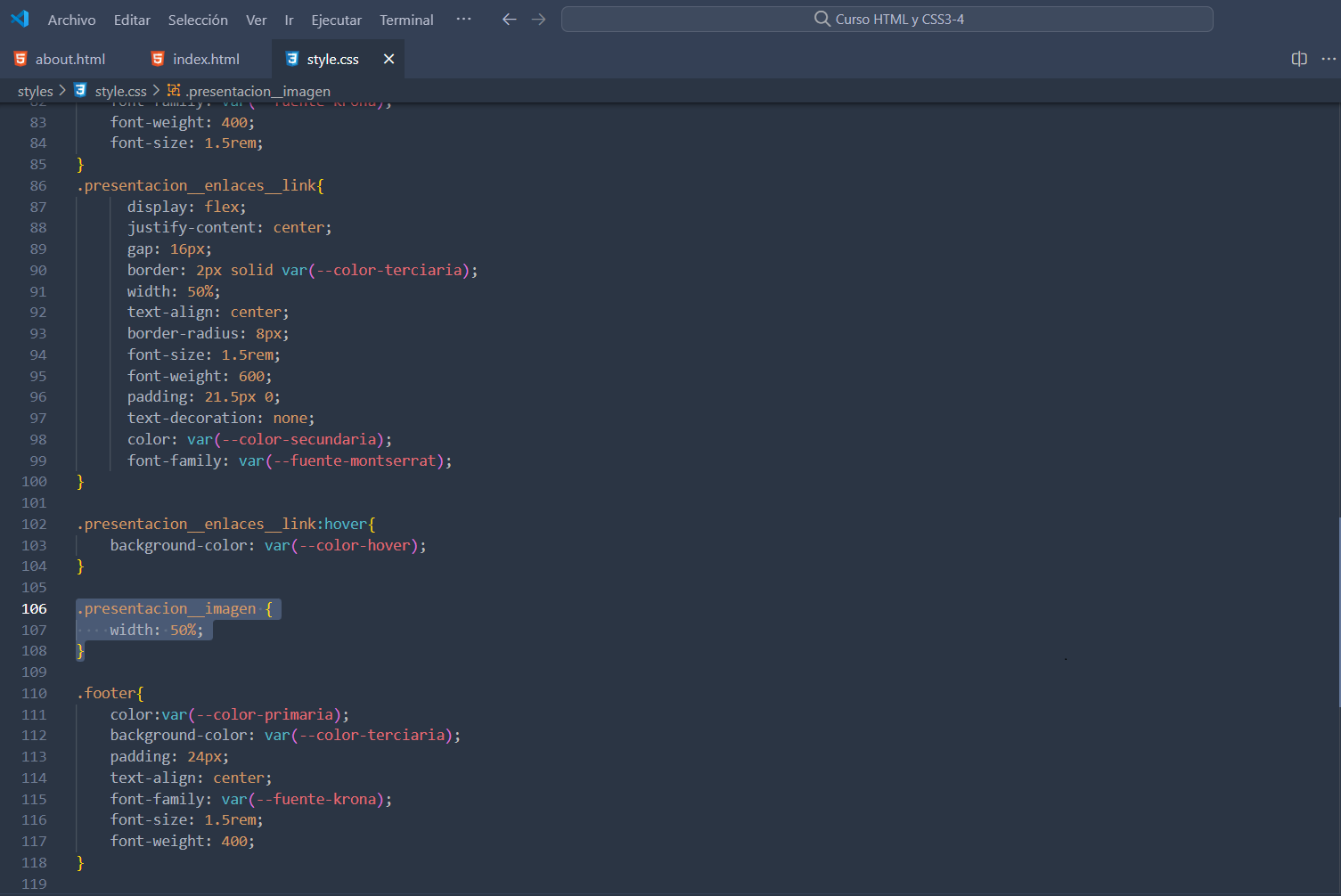1341x896 pixels.
Task: Open the Selección menu
Action: (198, 20)
